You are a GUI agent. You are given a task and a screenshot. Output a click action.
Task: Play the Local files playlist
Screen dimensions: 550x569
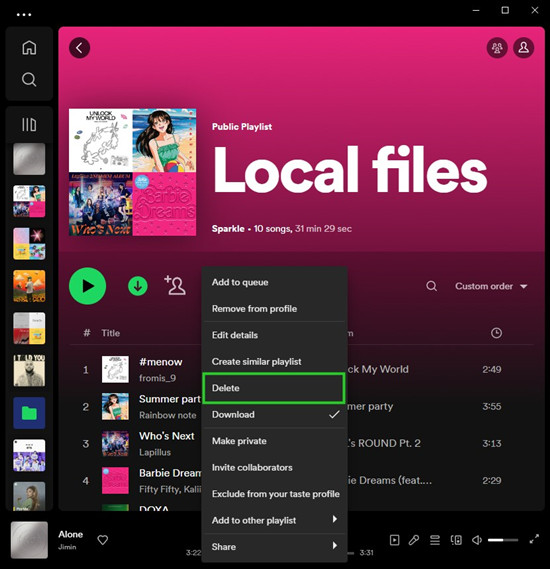point(87,286)
